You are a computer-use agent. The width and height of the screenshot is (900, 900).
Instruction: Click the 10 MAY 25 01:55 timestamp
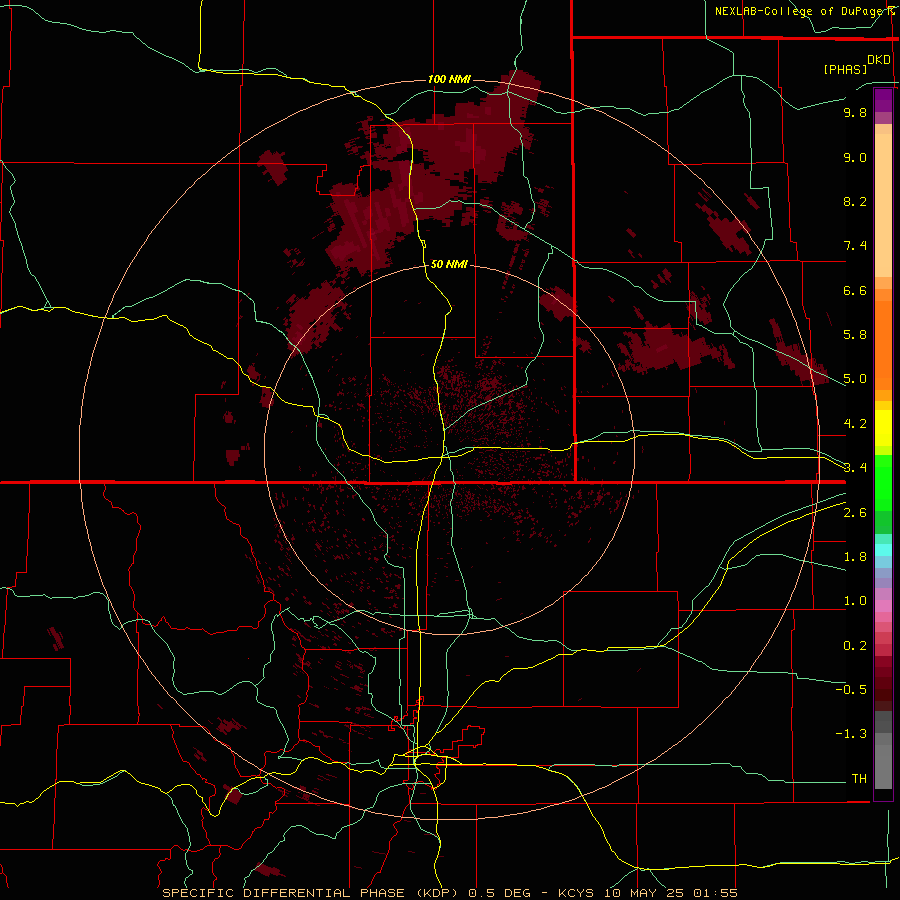pos(671,893)
